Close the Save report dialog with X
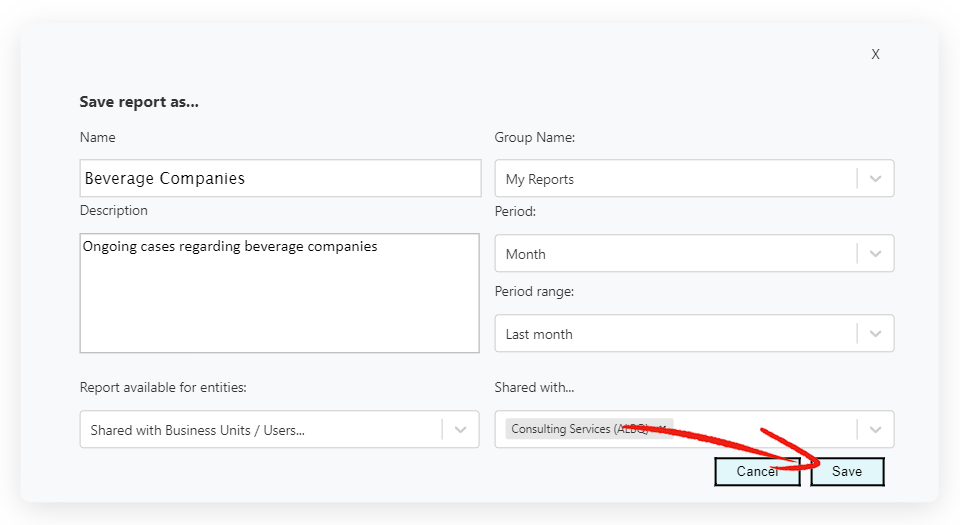This screenshot has height=525, width=960. pyautogui.click(x=875, y=55)
